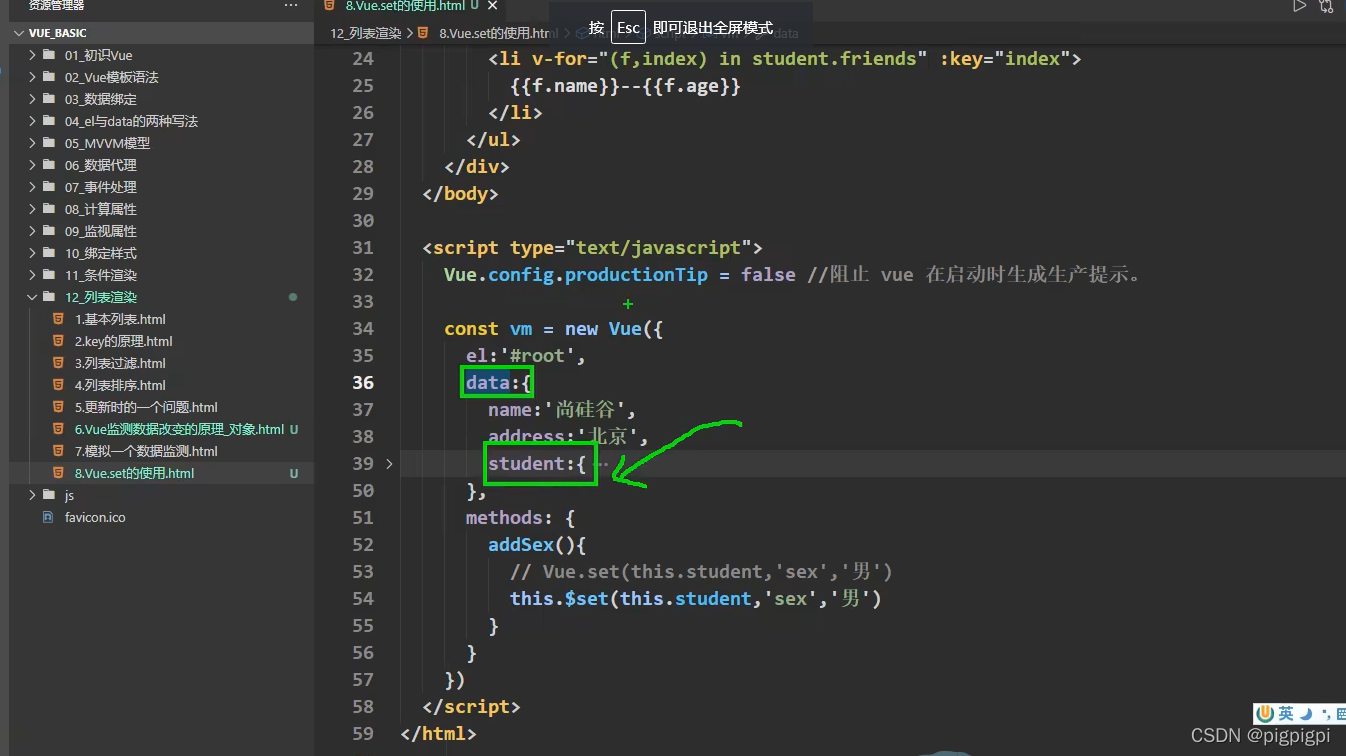Click breadcrumb folder 12_列表渲染
The width and height of the screenshot is (1346, 756).
click(366, 33)
